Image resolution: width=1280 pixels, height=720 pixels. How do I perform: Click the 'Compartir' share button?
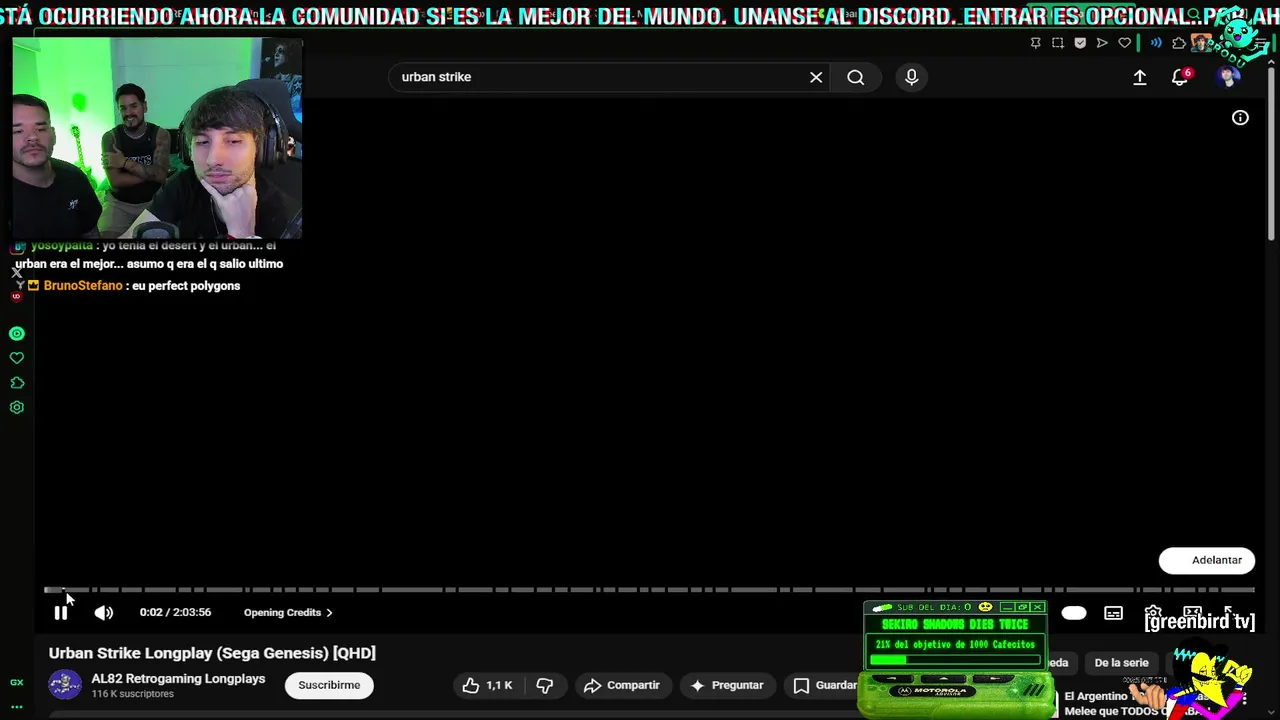(622, 685)
